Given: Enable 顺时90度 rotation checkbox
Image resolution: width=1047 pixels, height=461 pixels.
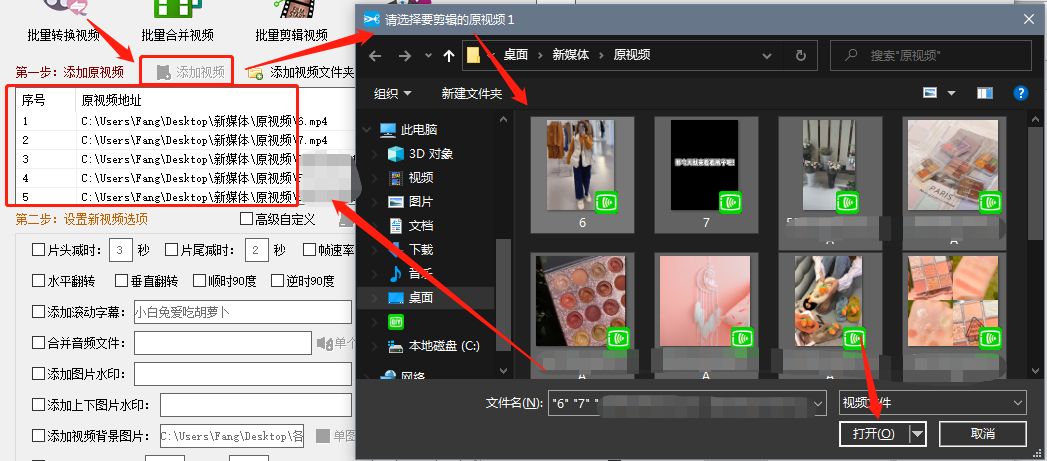Looking at the screenshot, I should tap(199, 281).
